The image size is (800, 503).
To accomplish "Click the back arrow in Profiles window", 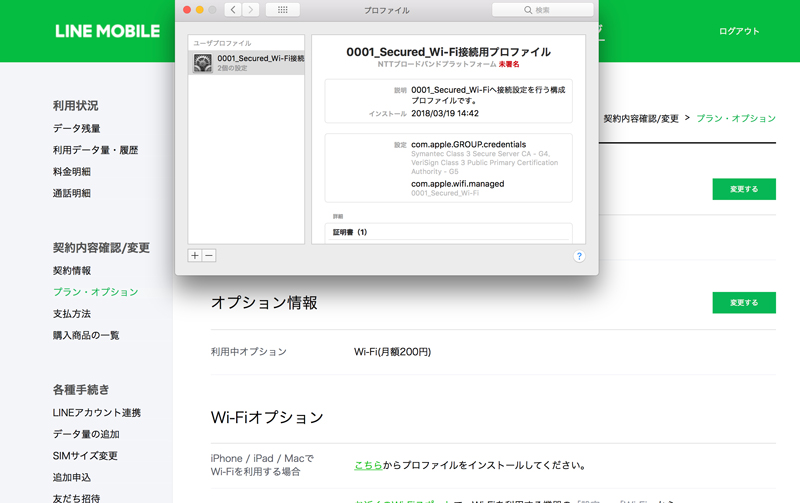I will 233,10.
